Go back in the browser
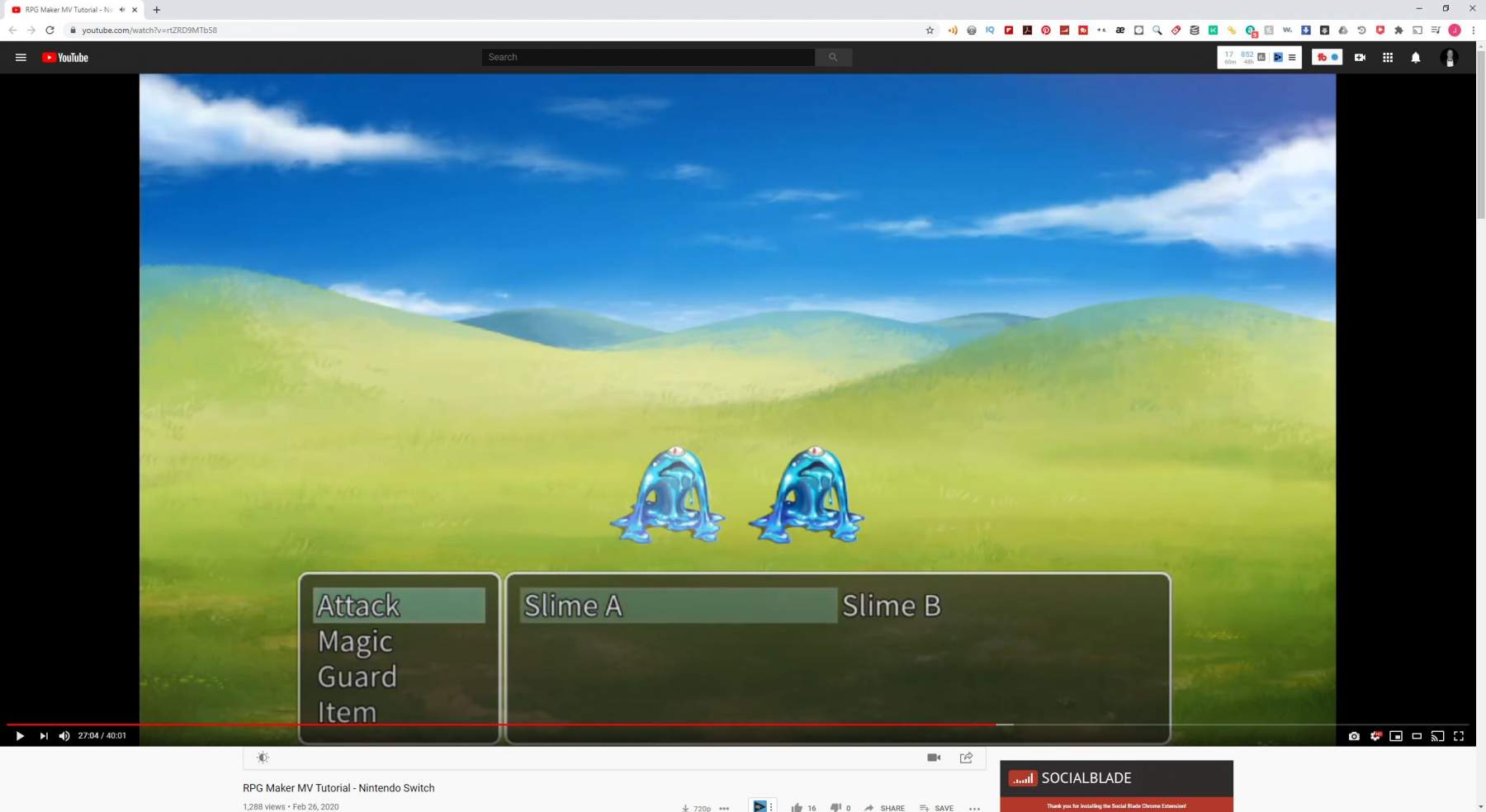The width and height of the screenshot is (1486, 812). (12, 31)
